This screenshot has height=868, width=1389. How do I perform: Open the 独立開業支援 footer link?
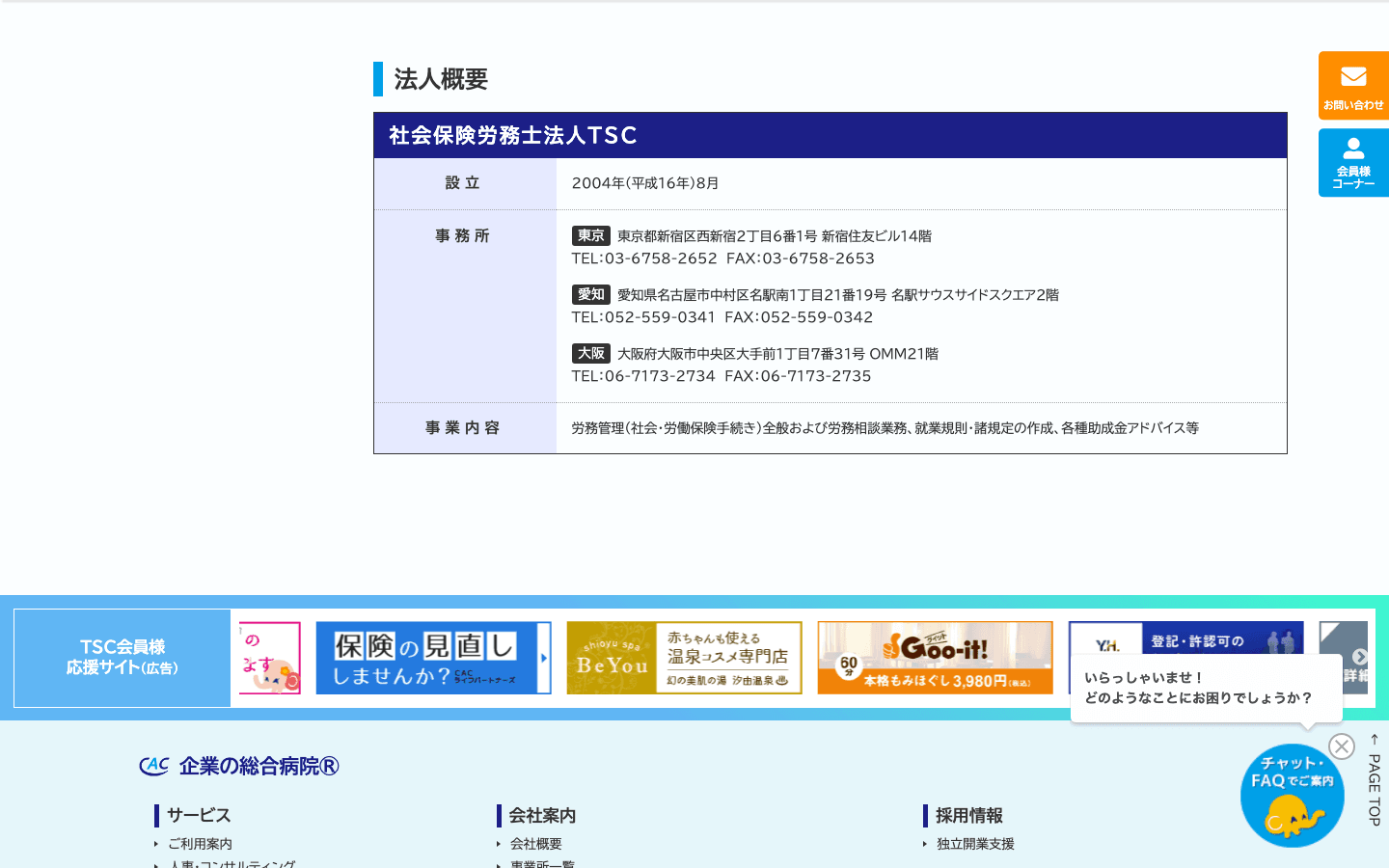click(x=975, y=844)
